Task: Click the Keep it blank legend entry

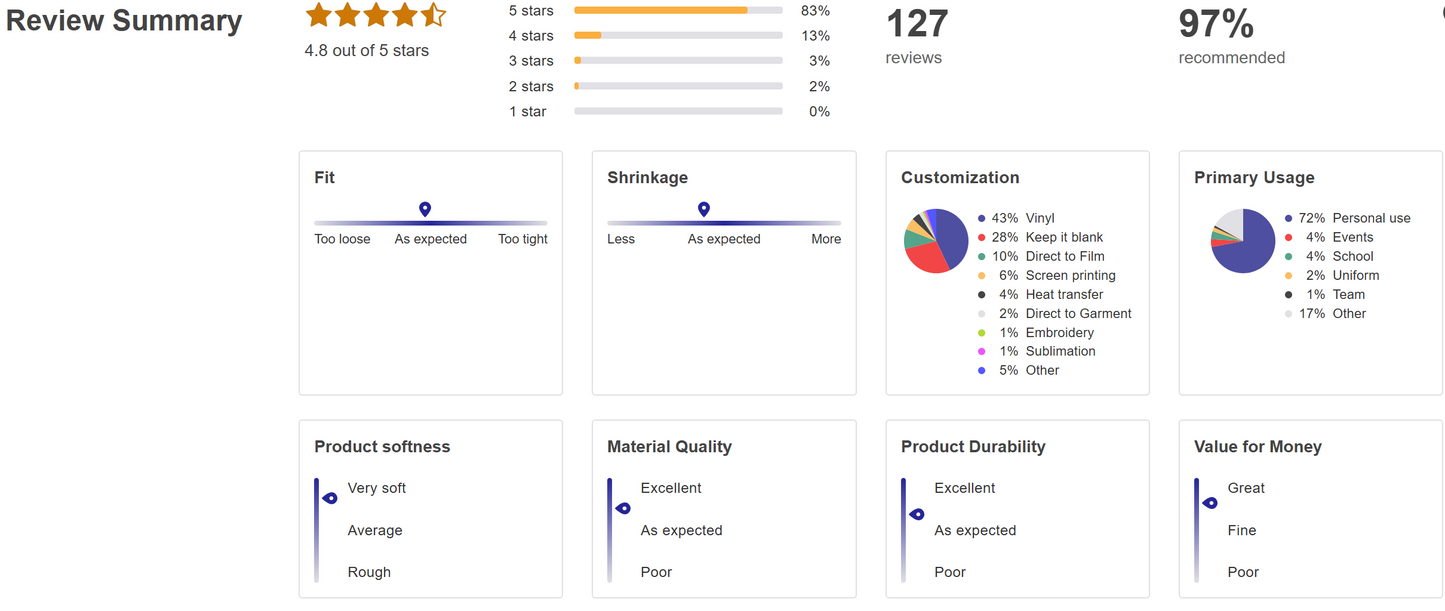Action: (1064, 237)
